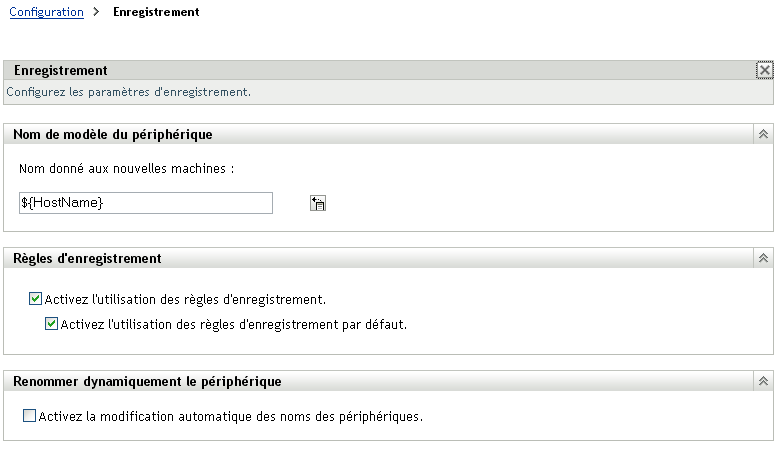
Task: Uncheck Activez l'utilisation des règles d'enregistrement
Action: tap(35, 299)
